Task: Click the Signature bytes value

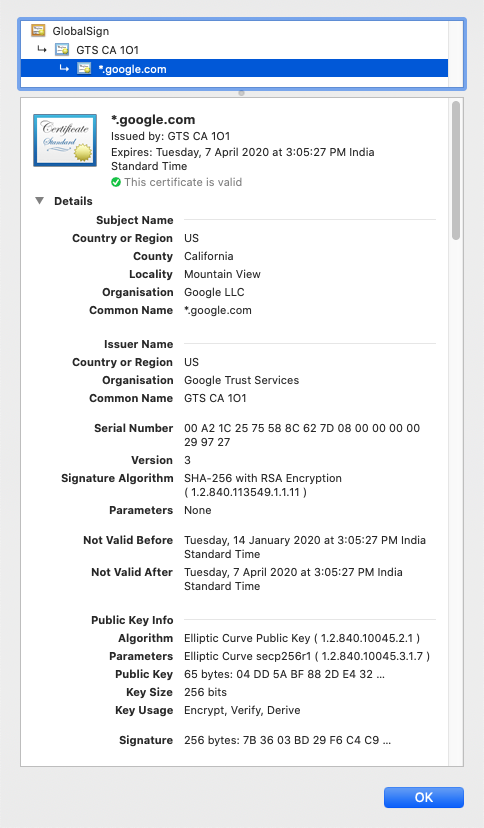Action: tap(288, 740)
